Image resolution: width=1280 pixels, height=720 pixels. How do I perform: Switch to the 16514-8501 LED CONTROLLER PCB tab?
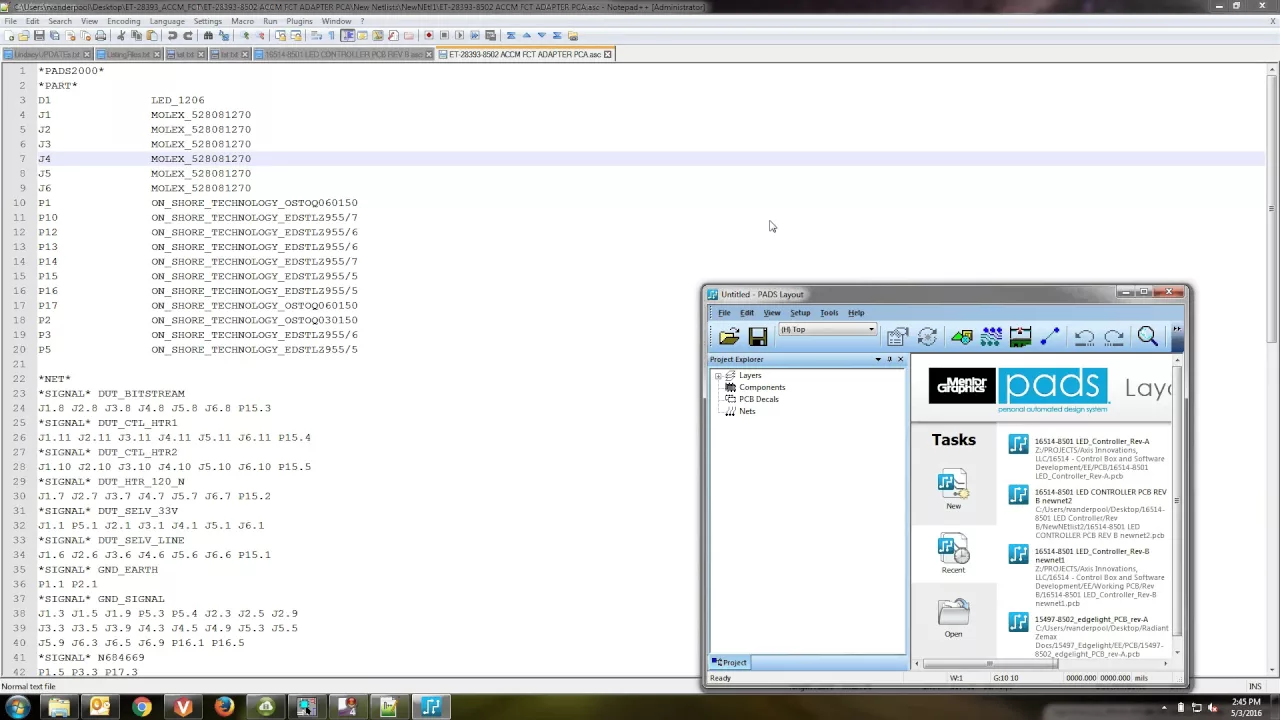click(x=344, y=54)
